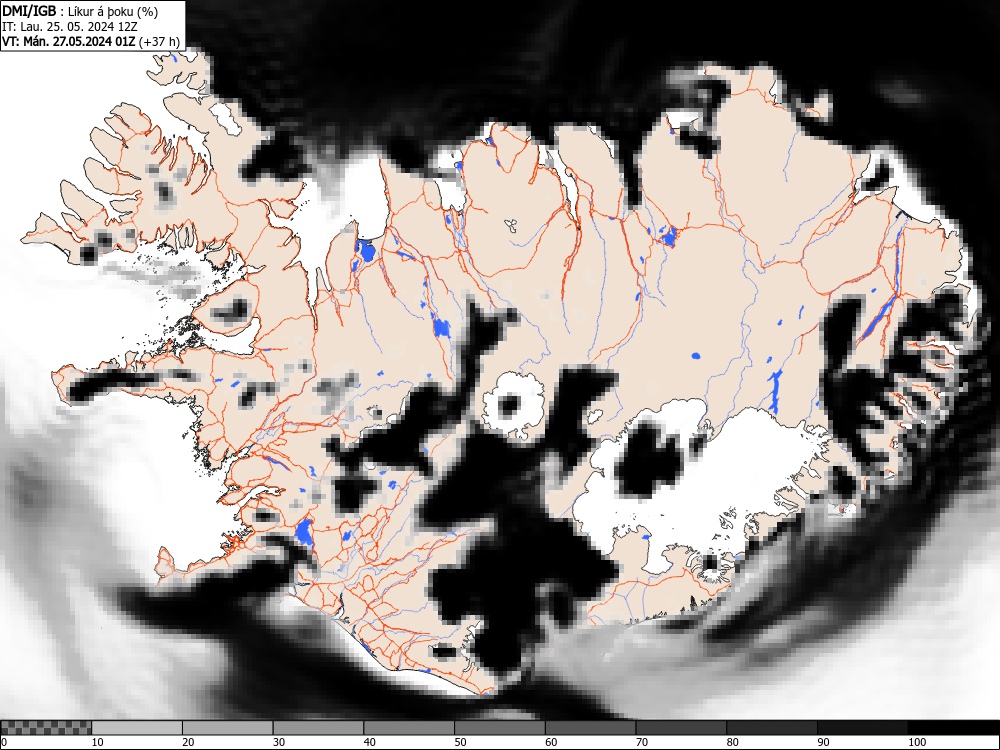Click the 'DMI/IGB : Líkur á þoku (%)' title
1000x750 pixels.
(80, 11)
